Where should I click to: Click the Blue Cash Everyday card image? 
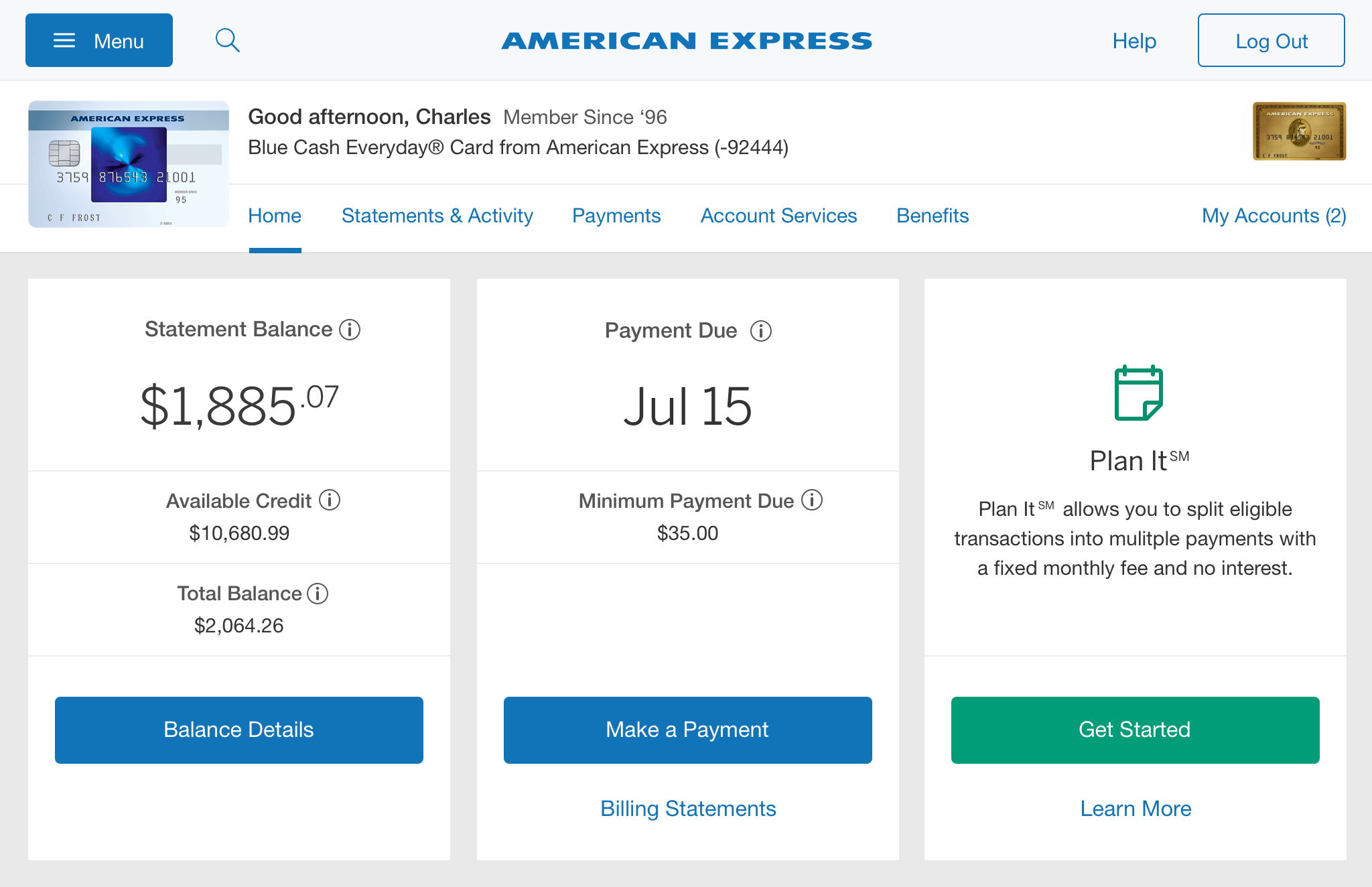pyautogui.click(x=129, y=164)
